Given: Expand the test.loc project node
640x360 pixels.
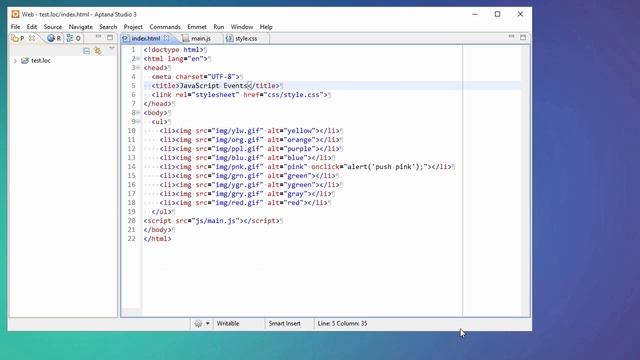Looking at the screenshot, I should [16, 61].
